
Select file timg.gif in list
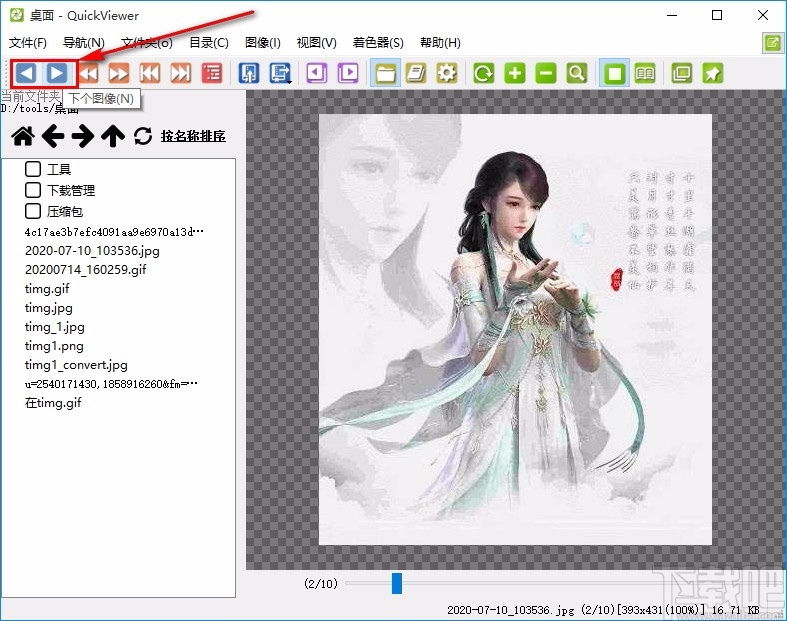coord(47,289)
